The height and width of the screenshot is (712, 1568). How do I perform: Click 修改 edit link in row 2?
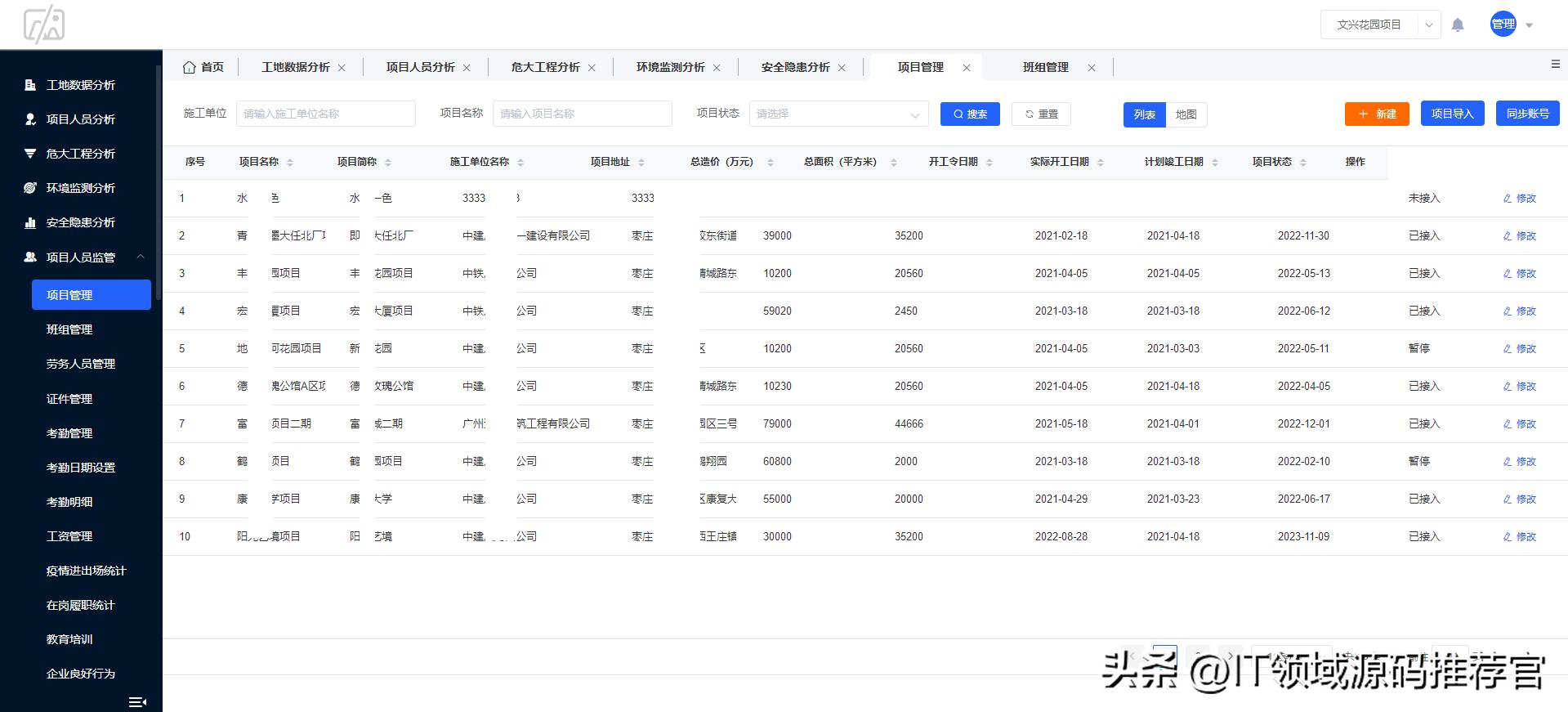[1520, 235]
